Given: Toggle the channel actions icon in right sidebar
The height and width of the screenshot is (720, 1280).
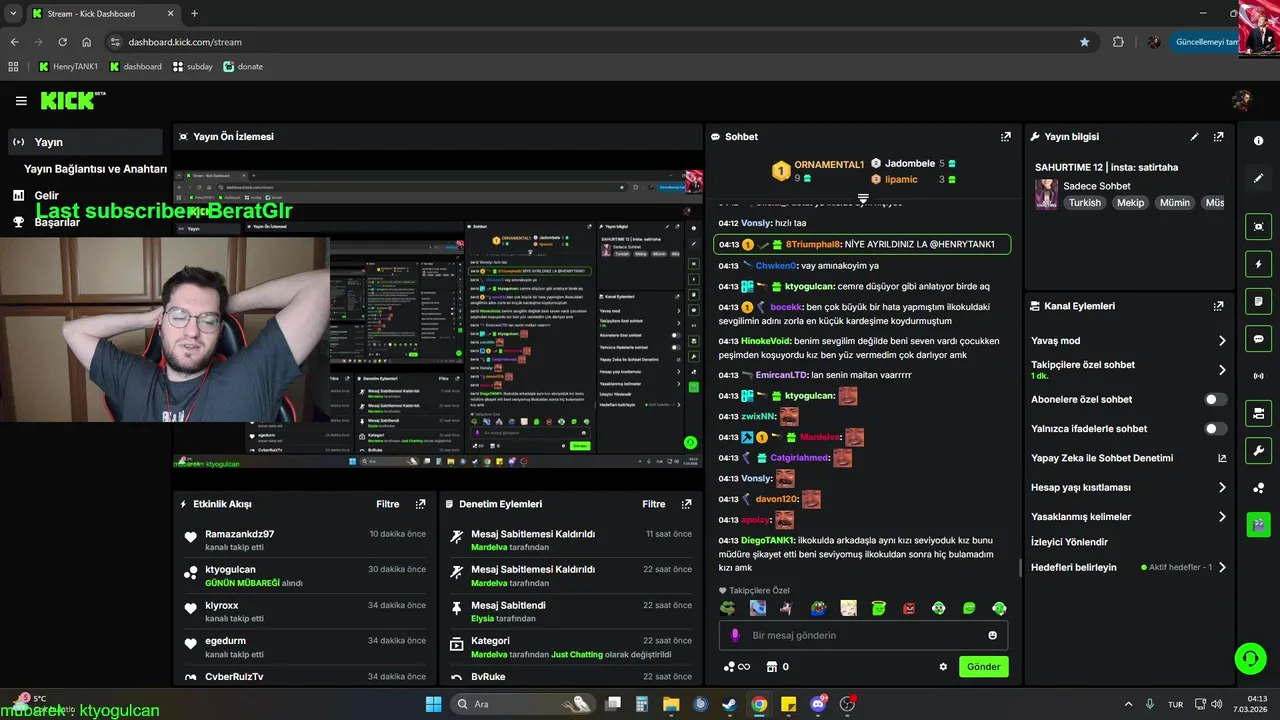Looking at the screenshot, I should click(x=1258, y=413).
